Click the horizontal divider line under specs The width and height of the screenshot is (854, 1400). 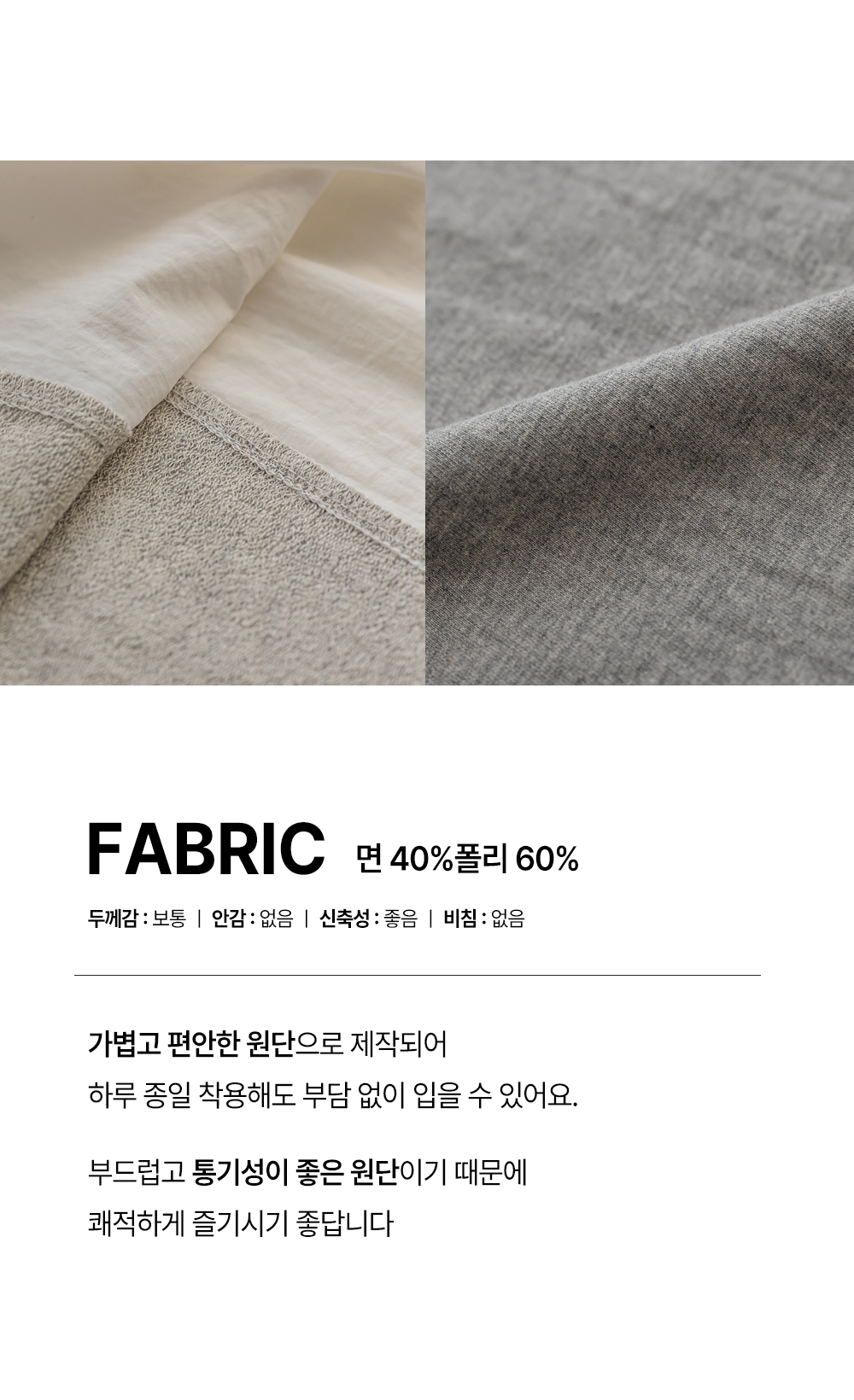tap(417, 975)
